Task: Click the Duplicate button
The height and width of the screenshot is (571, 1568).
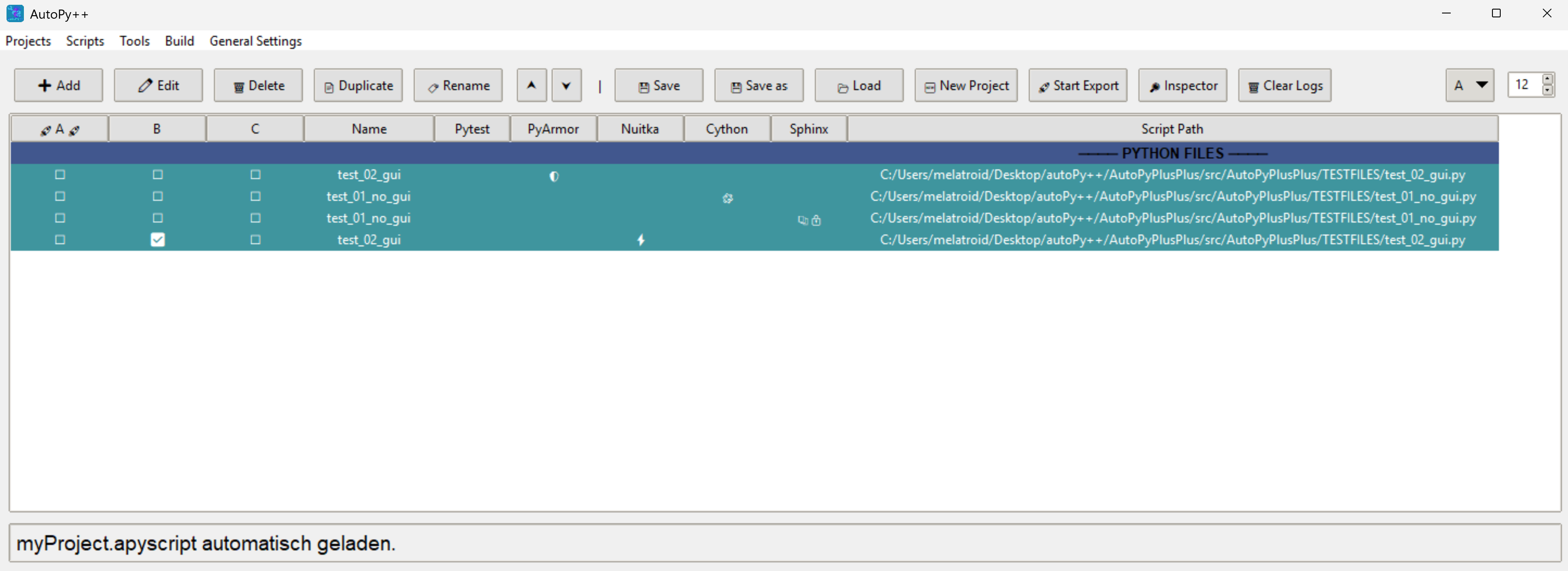Action: (x=358, y=85)
